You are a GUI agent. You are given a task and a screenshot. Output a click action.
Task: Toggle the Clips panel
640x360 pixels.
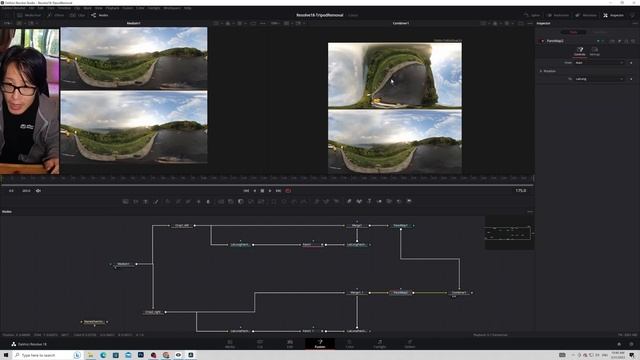point(78,15)
